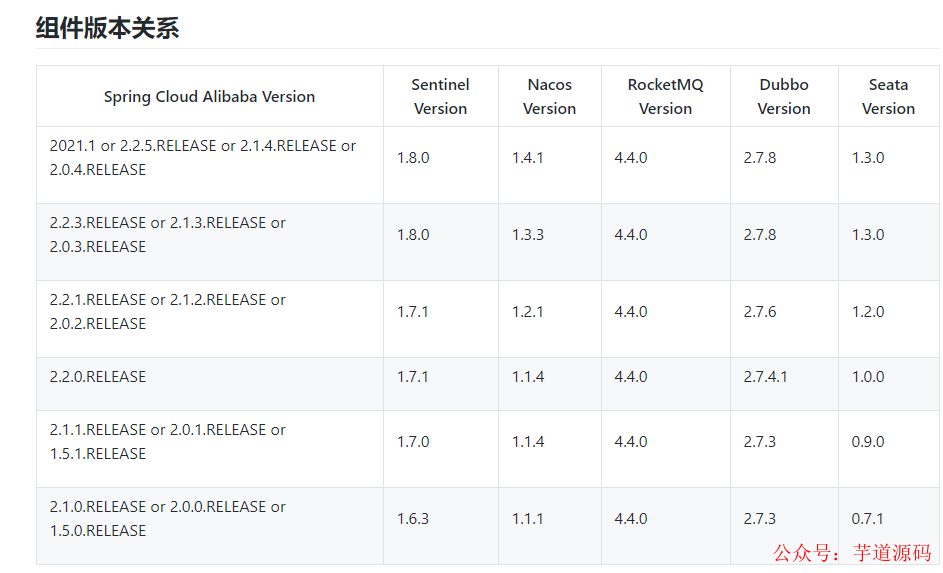Click RocketMQ 4.4.0 in the 2.1.0.RELEASE row
Screen dimensions: 943x573
pyautogui.click(x=631, y=519)
